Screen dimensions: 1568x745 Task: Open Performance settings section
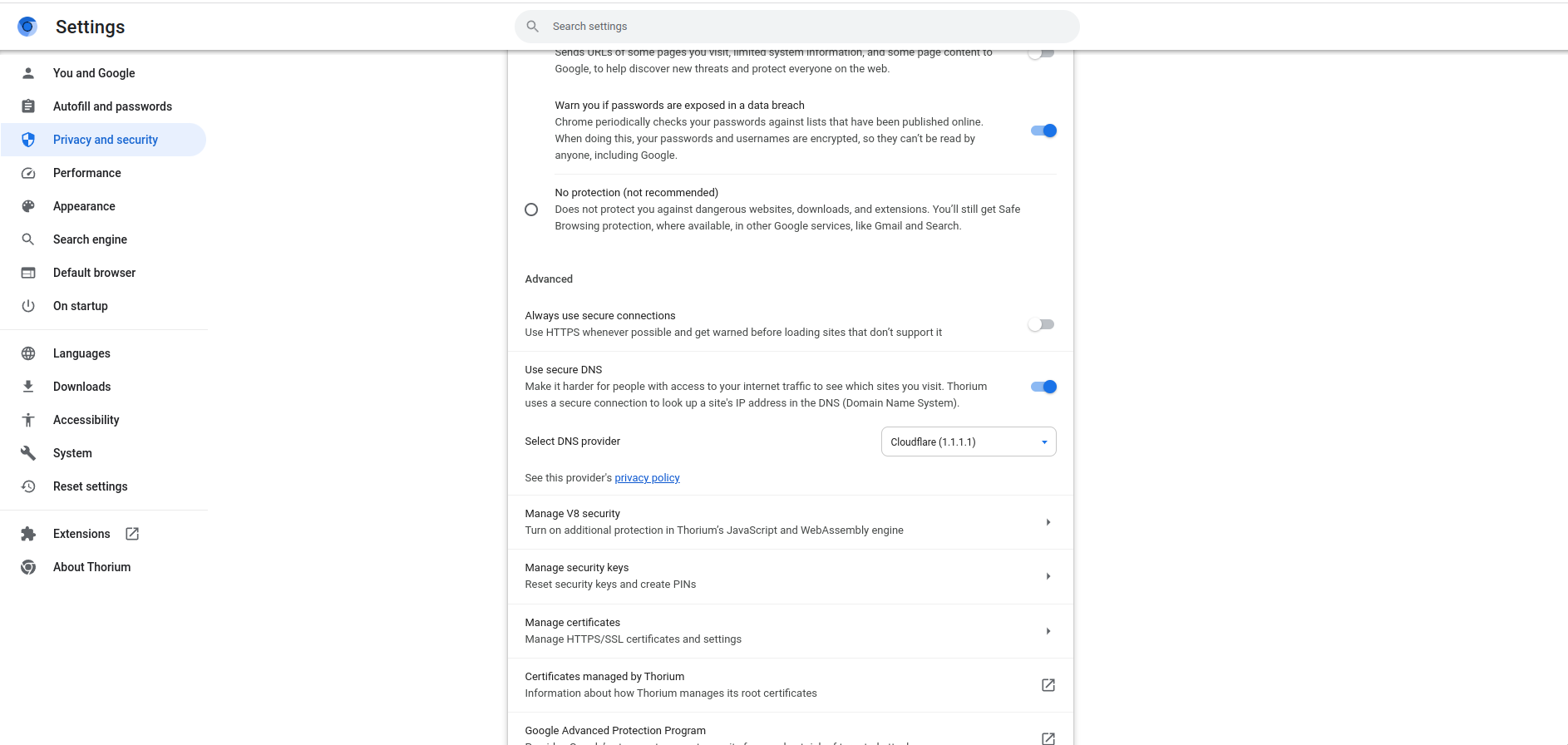coord(103,173)
